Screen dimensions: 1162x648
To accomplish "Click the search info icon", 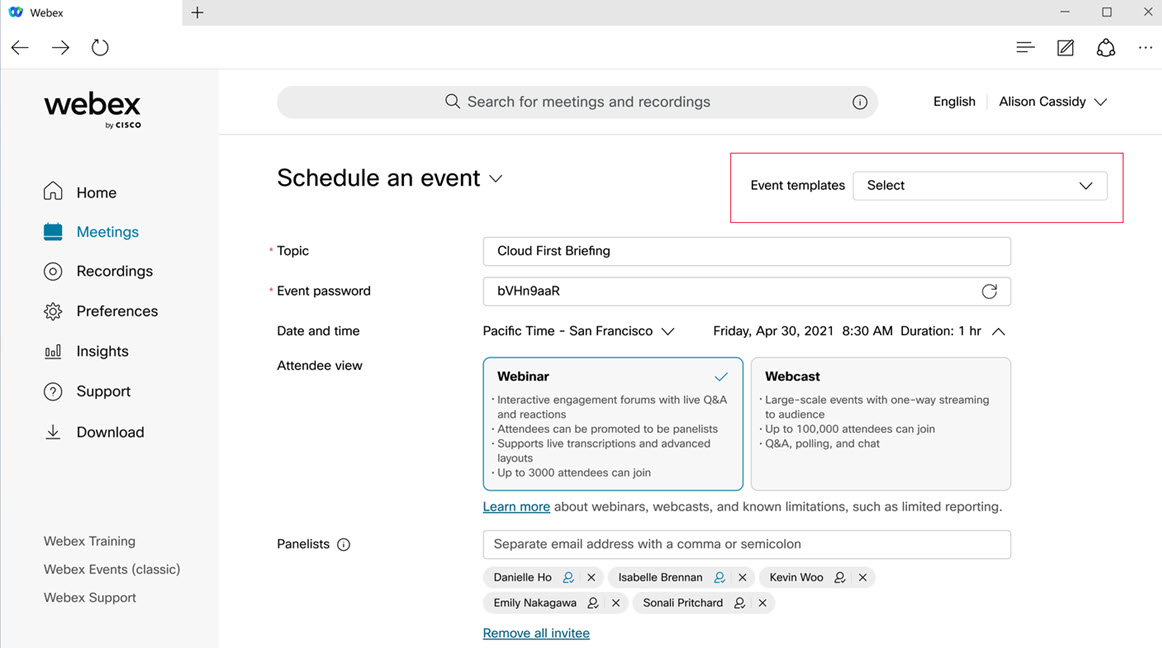I will pyautogui.click(x=860, y=102).
